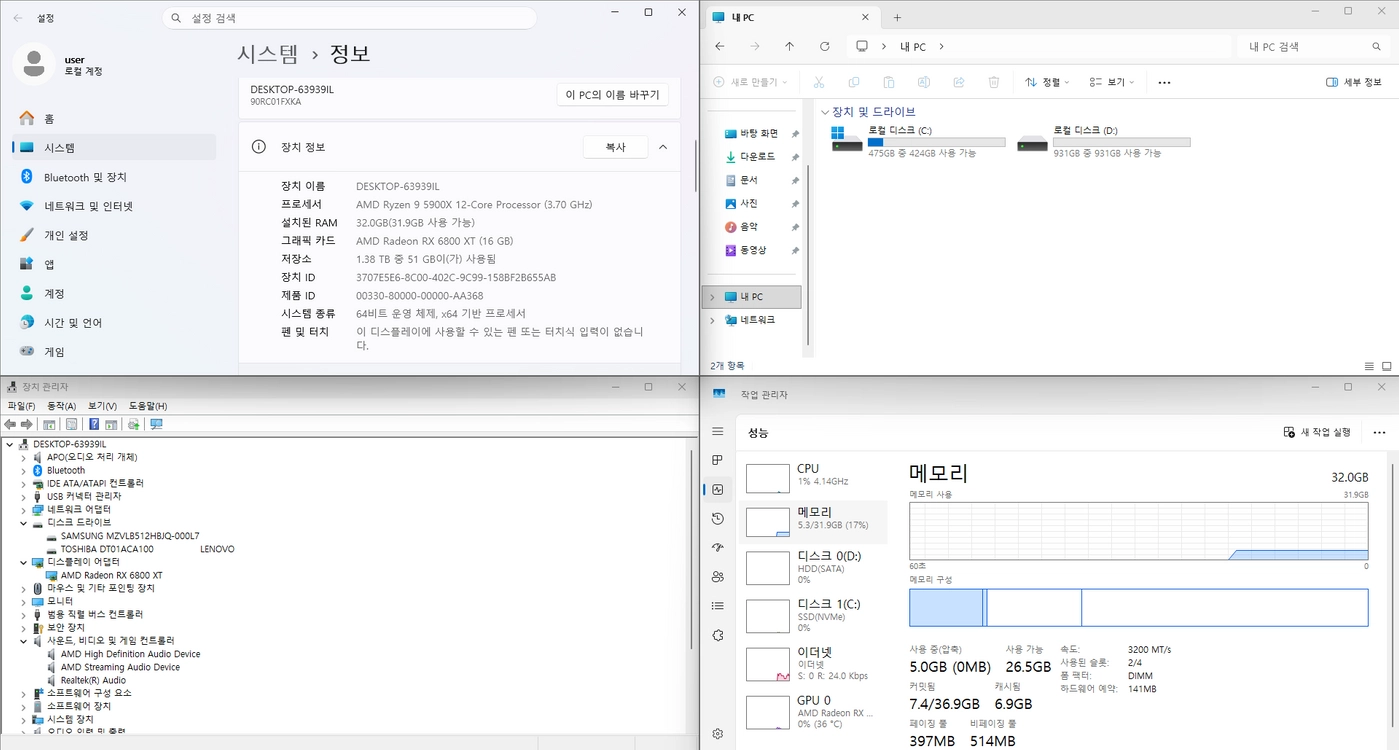This screenshot has width=1399, height=750.
Task: Open Details icon in Task Manager sidebar
Action: click(x=717, y=605)
